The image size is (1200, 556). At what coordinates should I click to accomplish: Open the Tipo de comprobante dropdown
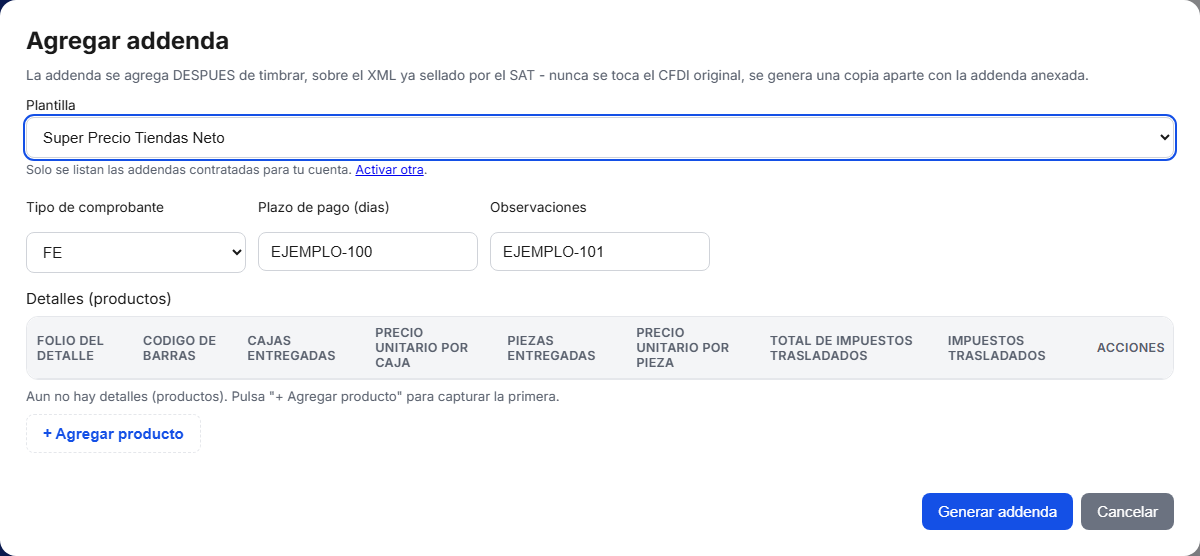[x=136, y=252]
